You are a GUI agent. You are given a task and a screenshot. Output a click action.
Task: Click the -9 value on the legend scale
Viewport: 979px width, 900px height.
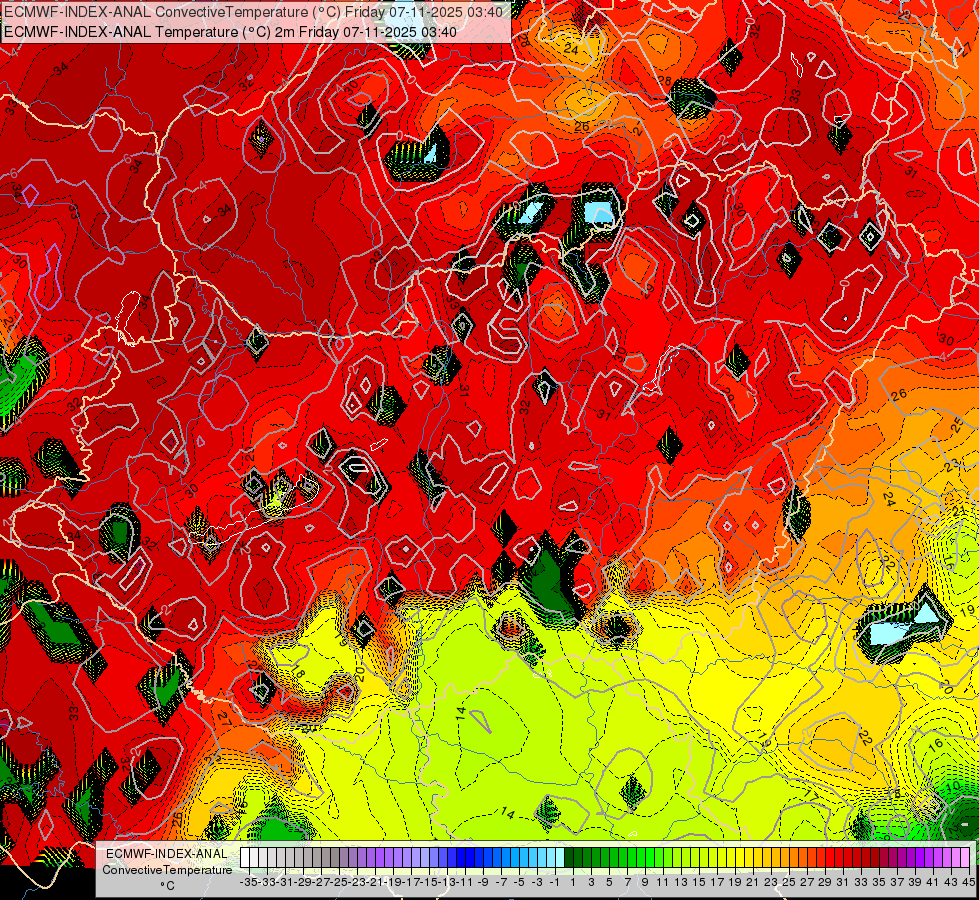coord(483,883)
